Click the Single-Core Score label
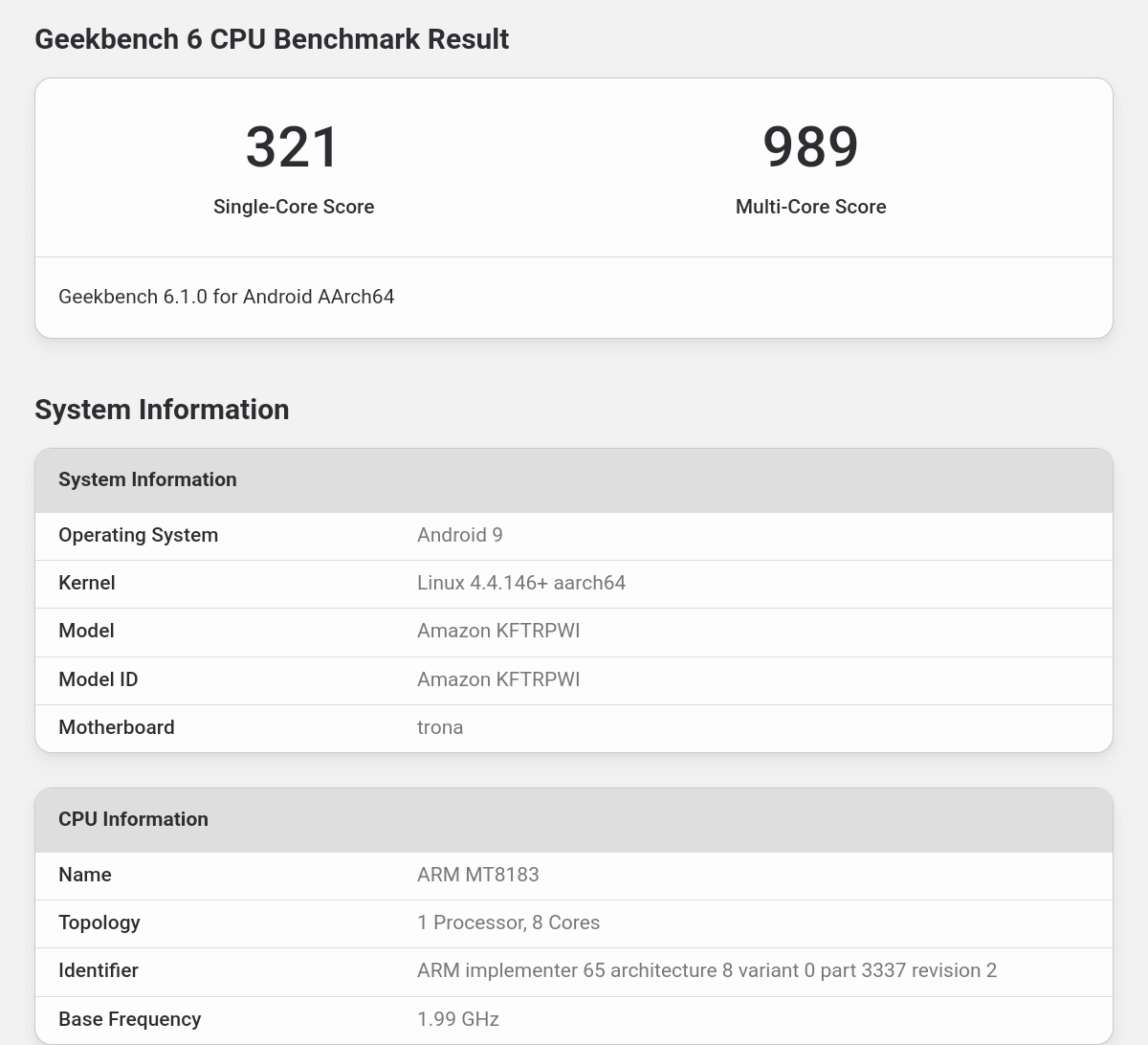Viewport: 1148px width, 1045px height. click(294, 207)
